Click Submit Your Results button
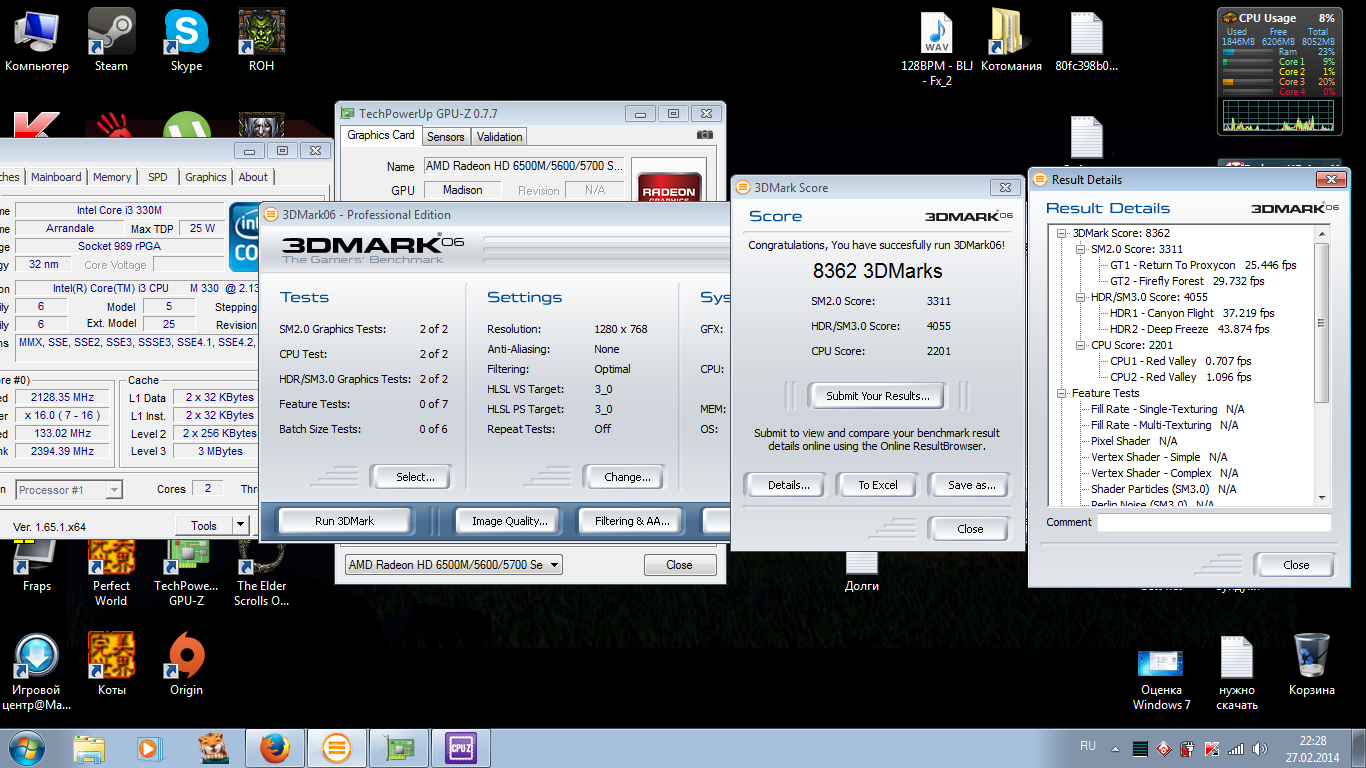The width and height of the screenshot is (1366, 768). click(878, 396)
